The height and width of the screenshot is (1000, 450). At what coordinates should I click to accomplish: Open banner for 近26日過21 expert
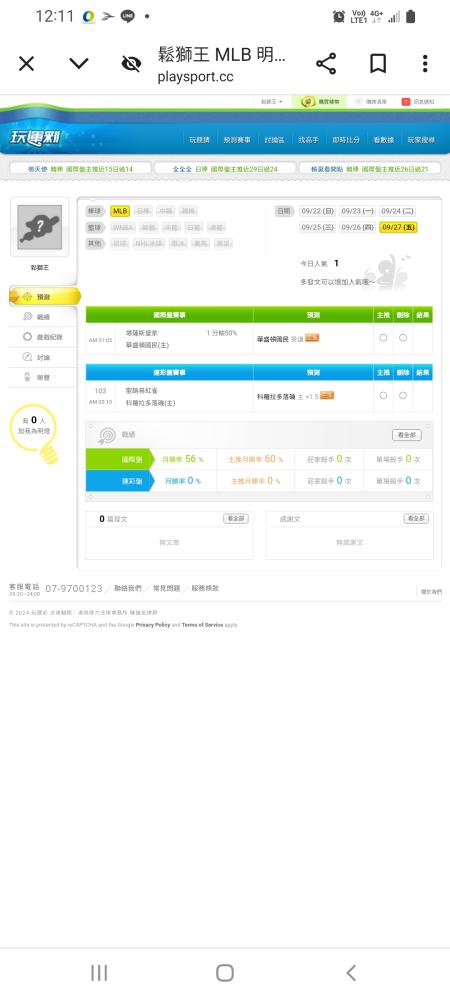(x=370, y=169)
